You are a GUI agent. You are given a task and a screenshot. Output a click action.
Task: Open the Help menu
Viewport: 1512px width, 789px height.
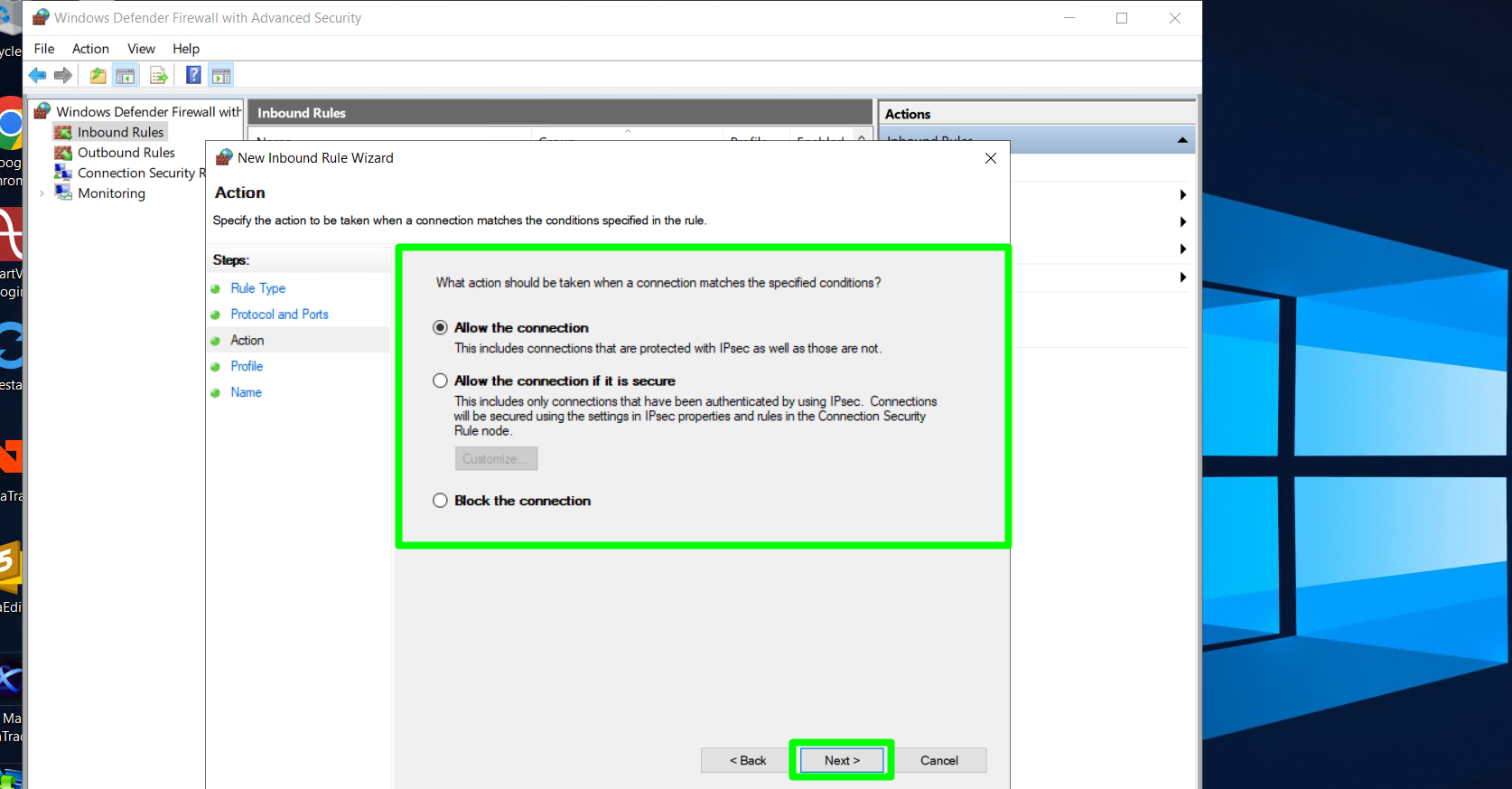pyautogui.click(x=186, y=49)
